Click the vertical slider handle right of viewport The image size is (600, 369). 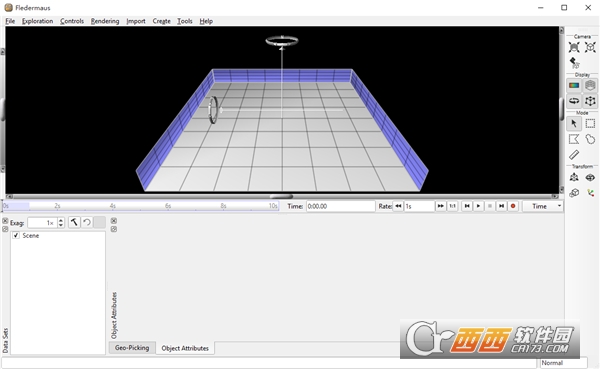[561, 108]
